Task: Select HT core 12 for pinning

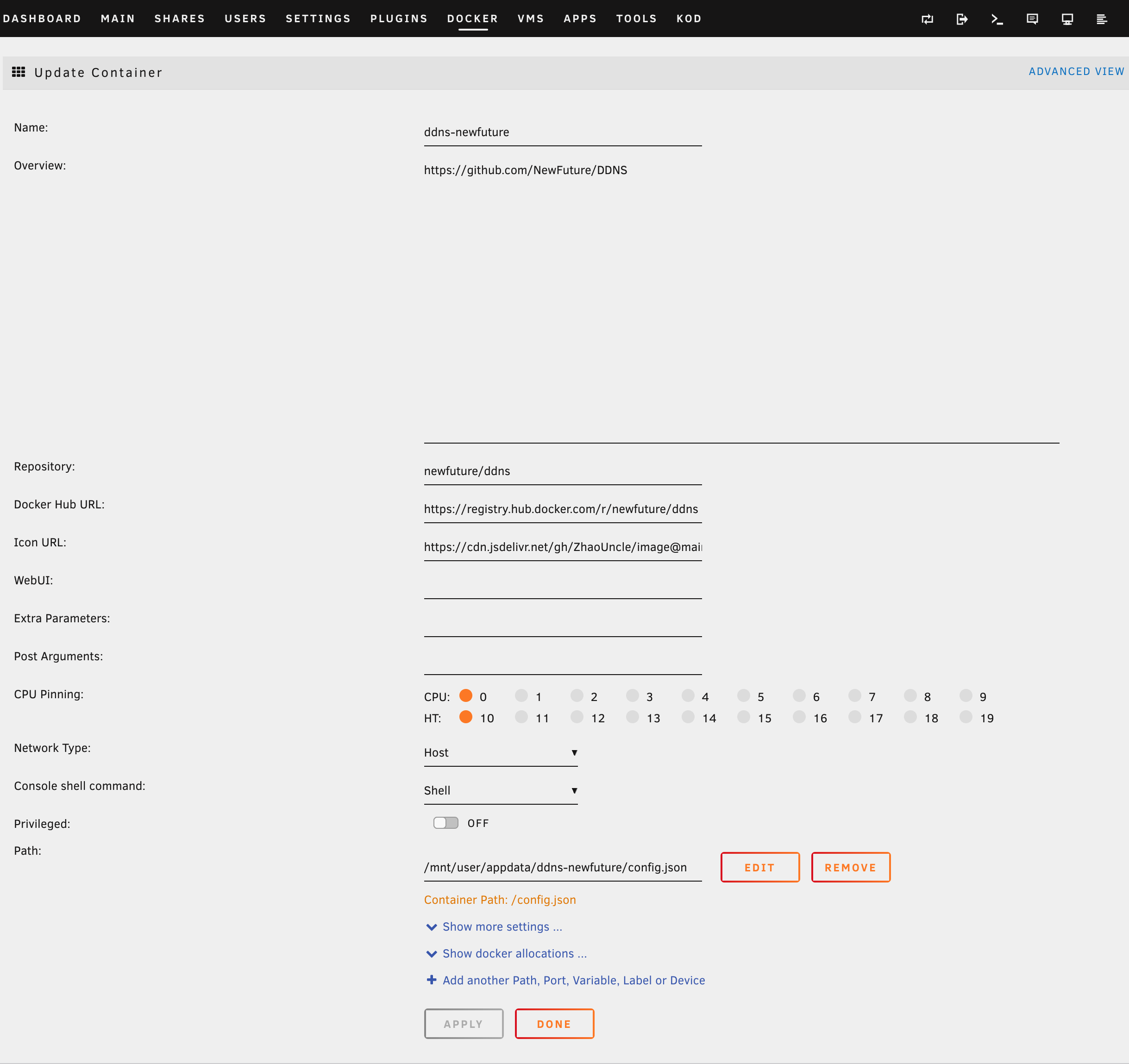Action: (x=577, y=718)
